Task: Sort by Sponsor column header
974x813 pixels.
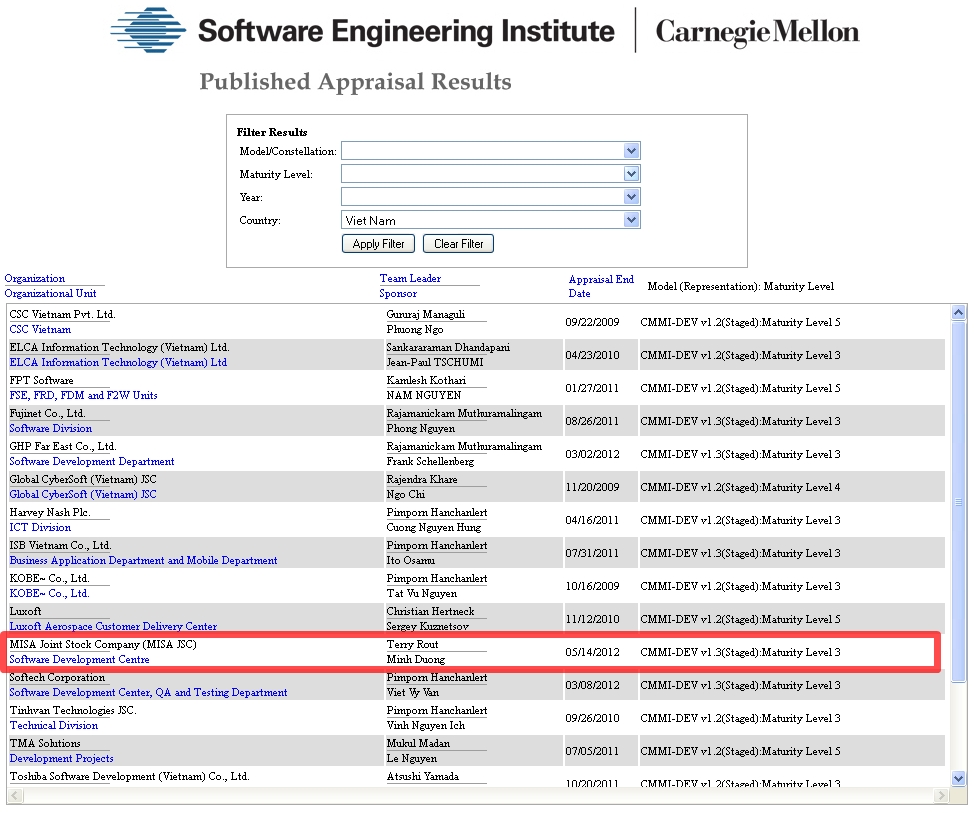Action: click(x=398, y=294)
